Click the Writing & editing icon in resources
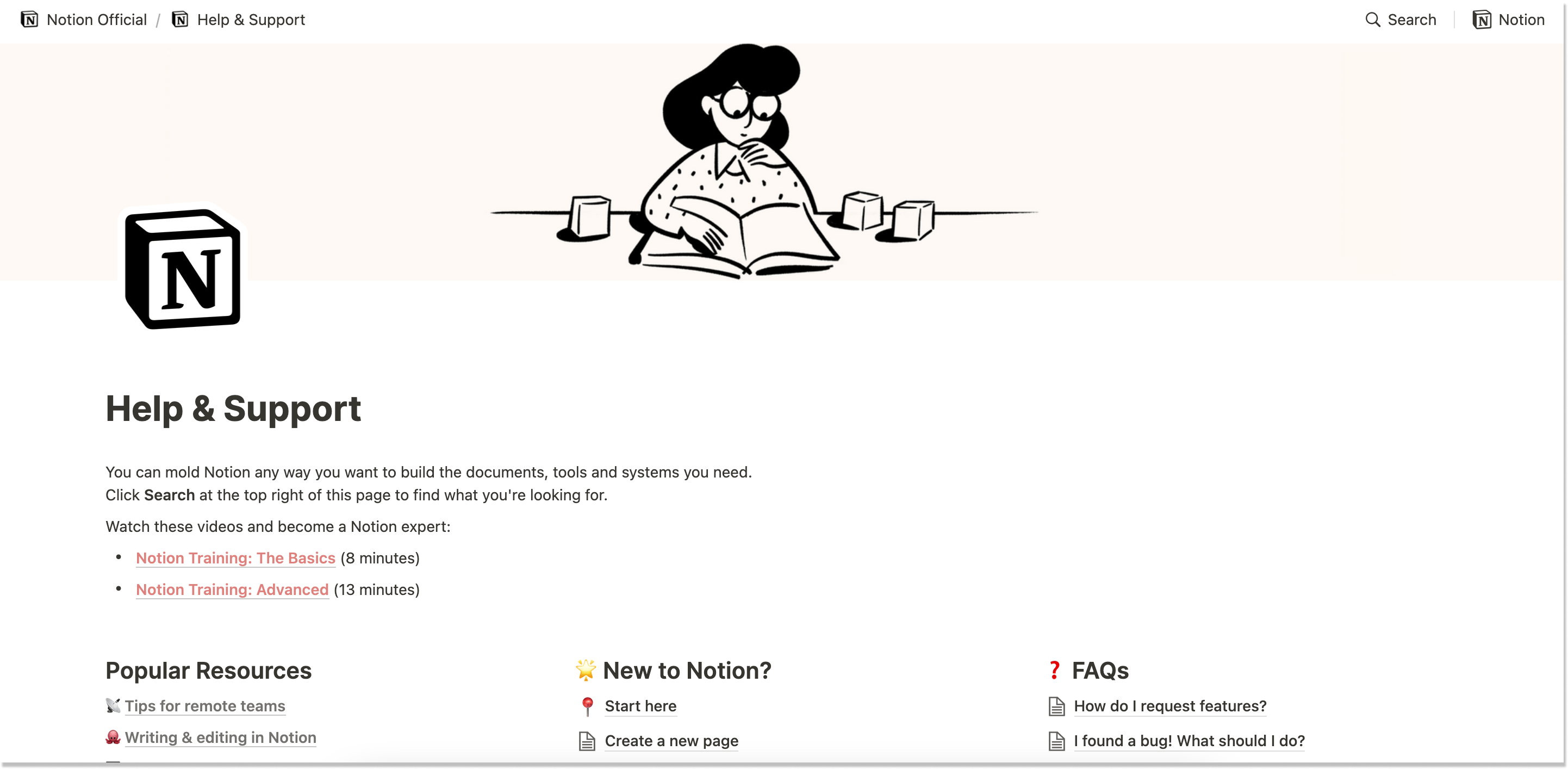1568x769 pixels. coord(113,737)
